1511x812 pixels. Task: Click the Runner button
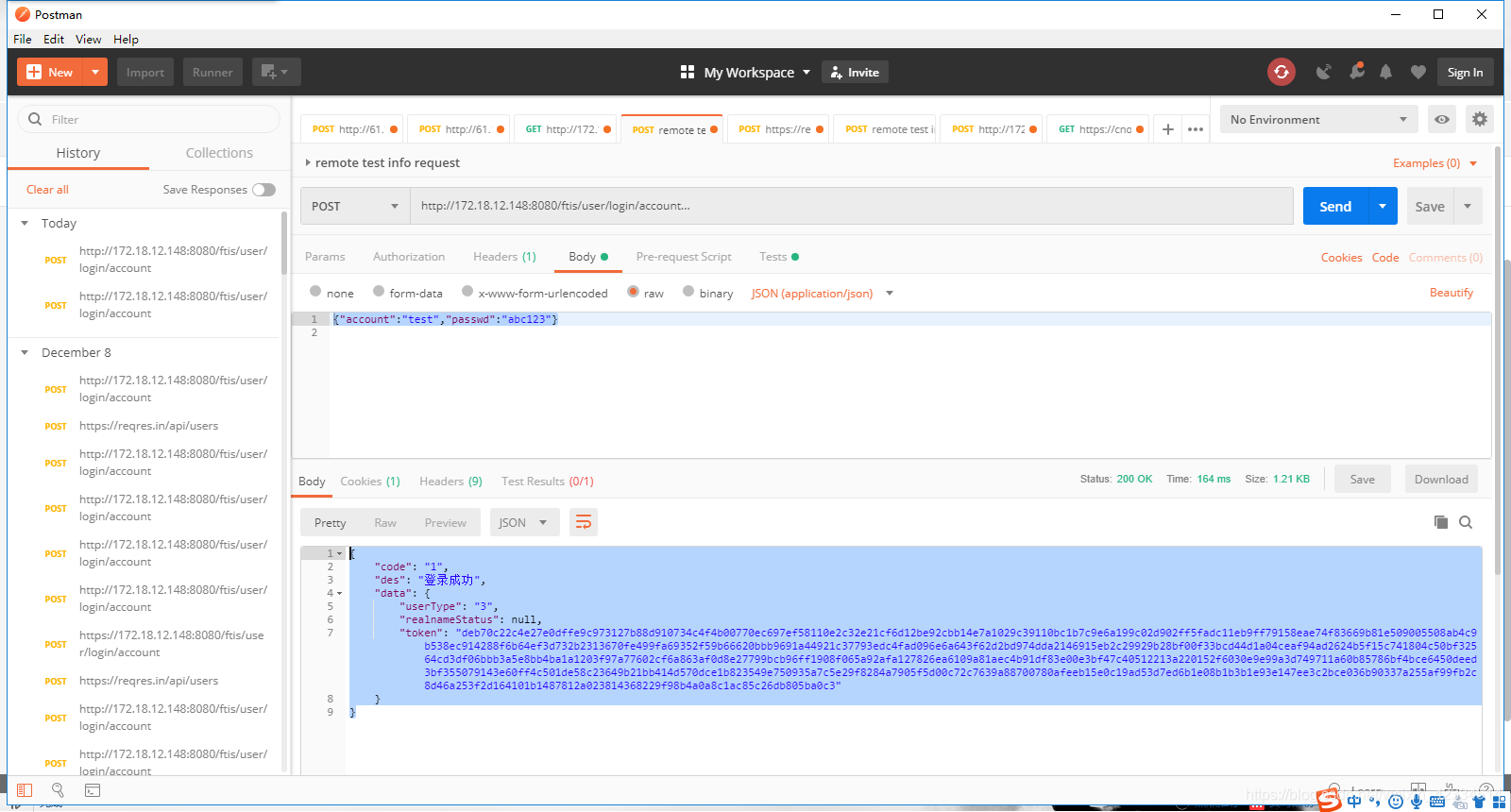(x=212, y=72)
